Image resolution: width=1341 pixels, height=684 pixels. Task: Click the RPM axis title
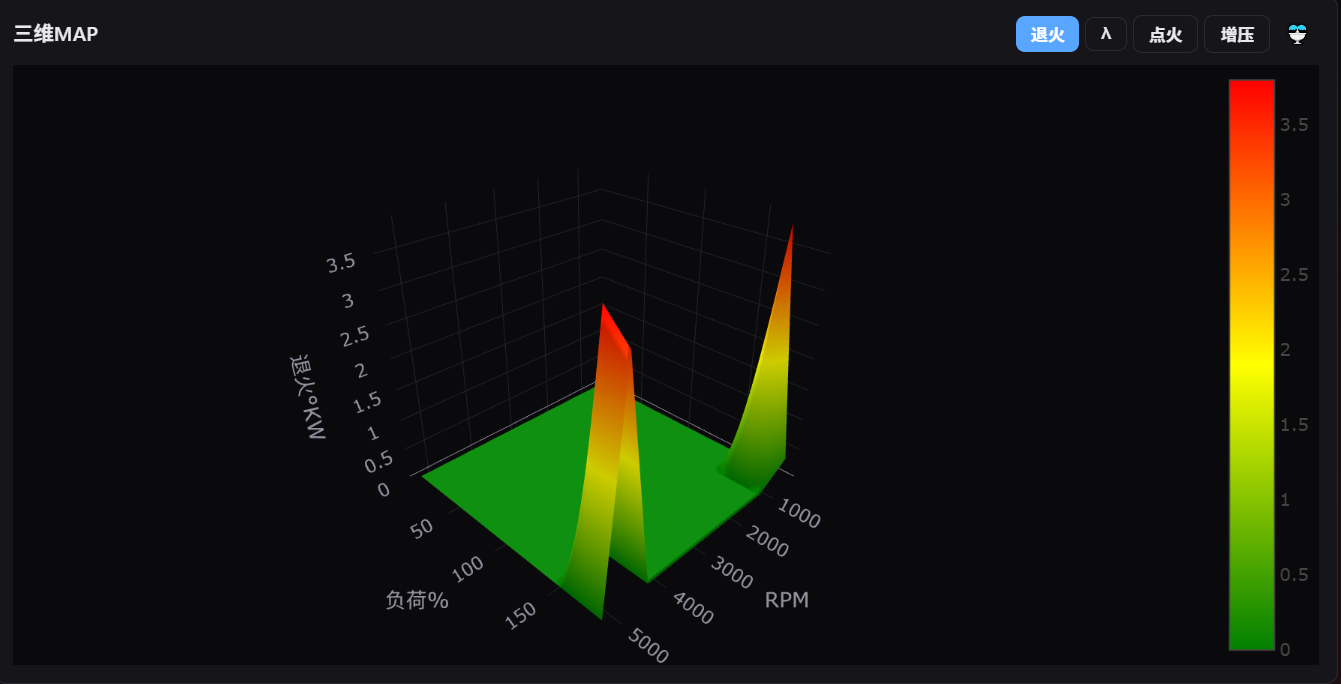[787, 600]
